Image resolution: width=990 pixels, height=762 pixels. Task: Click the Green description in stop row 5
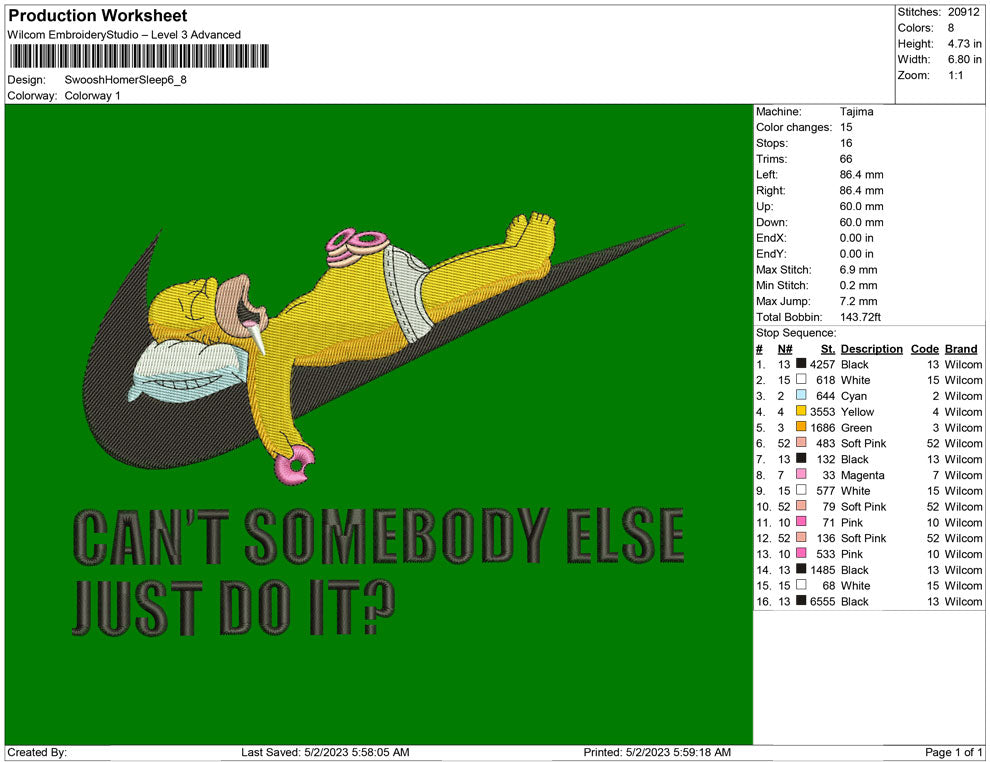(x=856, y=428)
